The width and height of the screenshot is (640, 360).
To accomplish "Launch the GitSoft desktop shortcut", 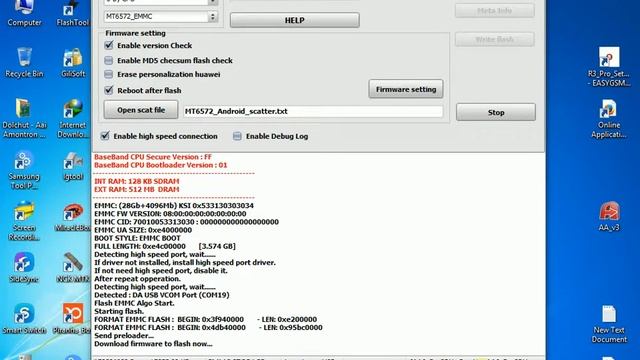I will click(x=73, y=62).
